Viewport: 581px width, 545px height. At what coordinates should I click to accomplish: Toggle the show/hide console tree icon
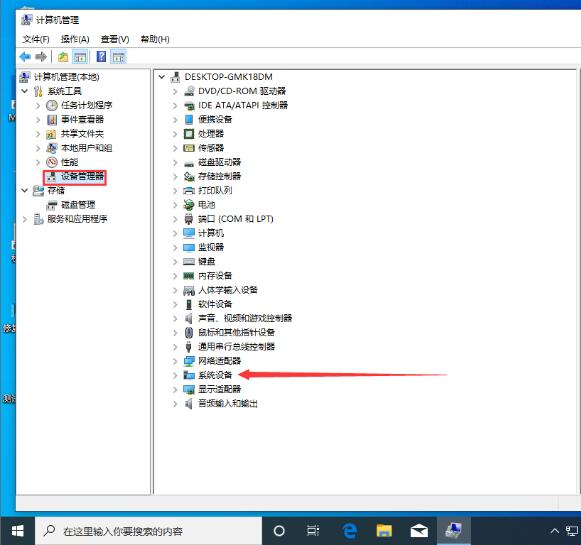[80, 57]
